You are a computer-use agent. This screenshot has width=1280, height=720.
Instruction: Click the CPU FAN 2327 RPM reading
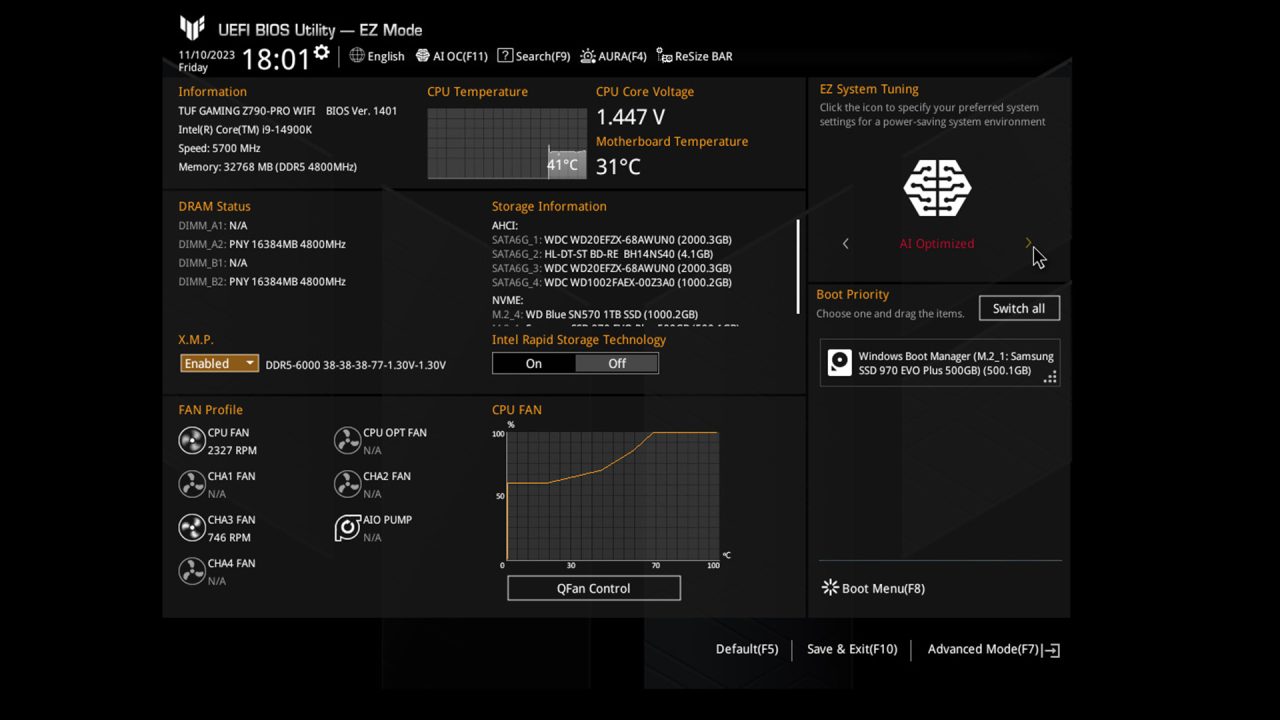pyautogui.click(x=232, y=450)
